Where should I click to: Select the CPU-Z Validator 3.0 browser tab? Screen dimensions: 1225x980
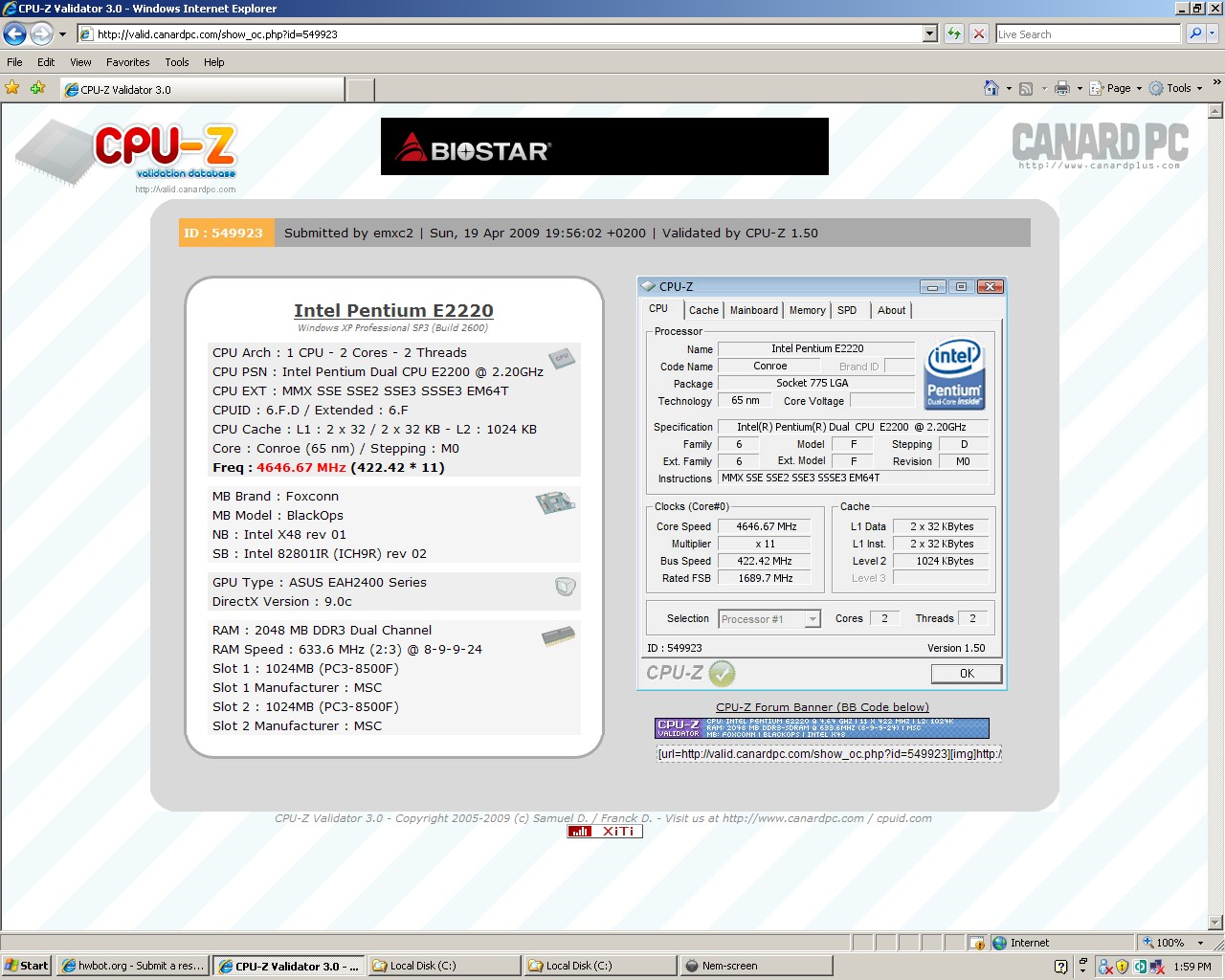click(201, 89)
